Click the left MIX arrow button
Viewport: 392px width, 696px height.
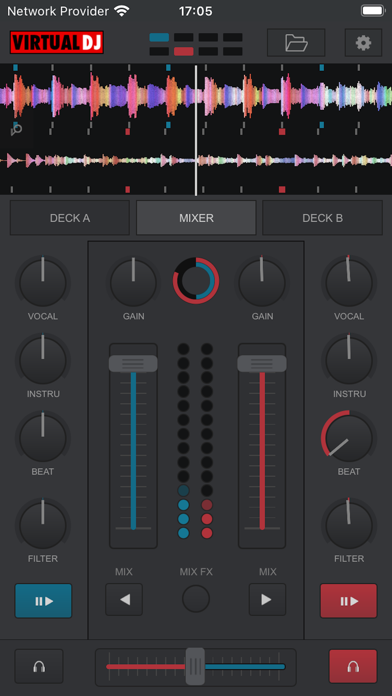pos(124,600)
